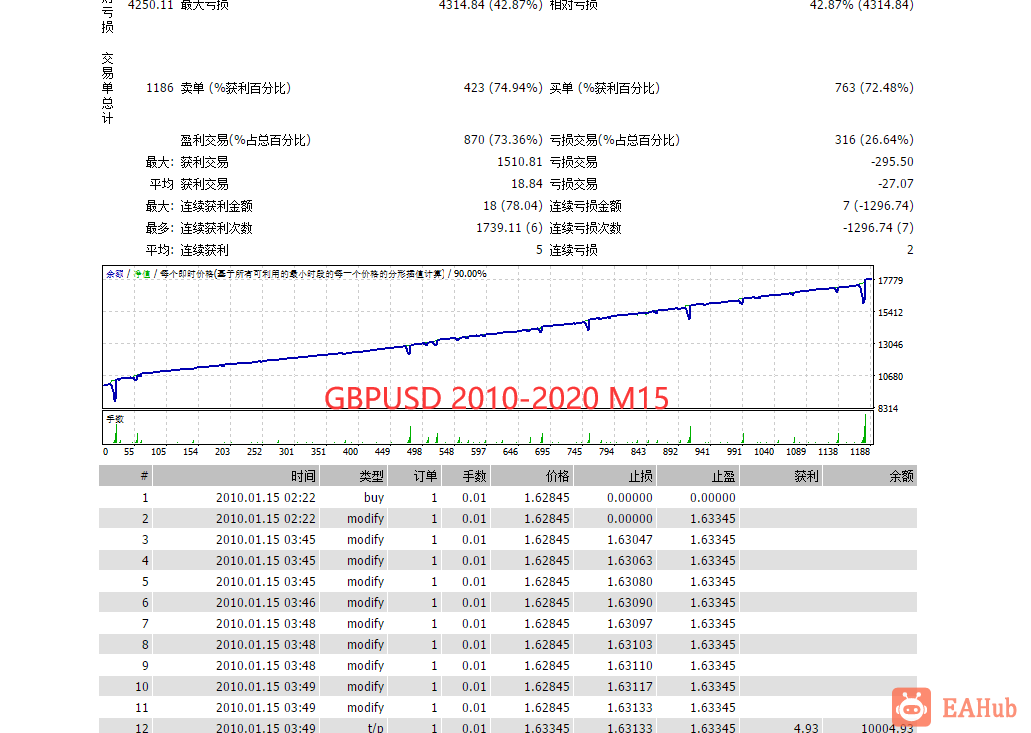Viewport: 1031px width, 733px height.
Task: Click chart axis value 10680
Action: (x=890, y=377)
